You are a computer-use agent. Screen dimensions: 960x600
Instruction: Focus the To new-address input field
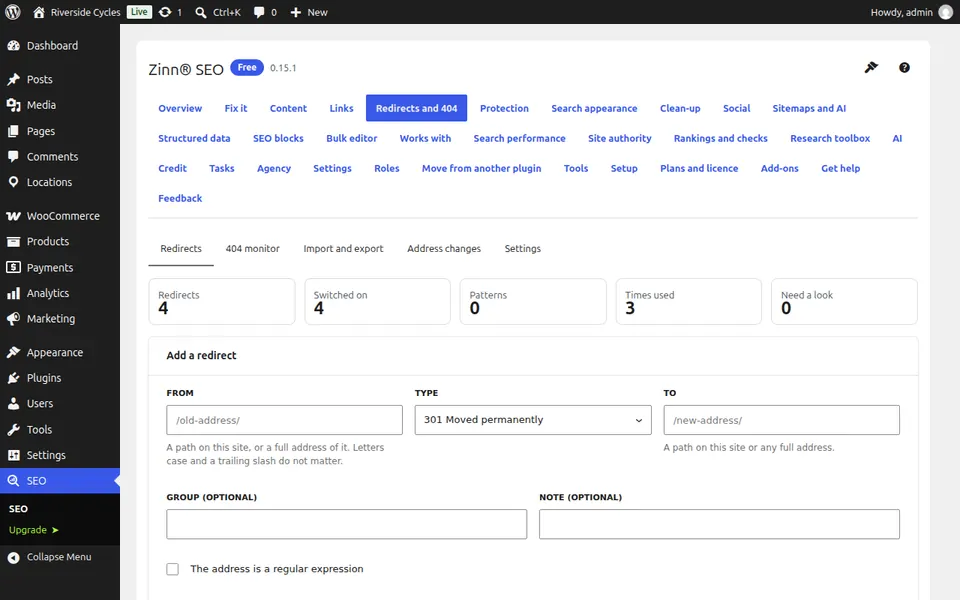(782, 420)
